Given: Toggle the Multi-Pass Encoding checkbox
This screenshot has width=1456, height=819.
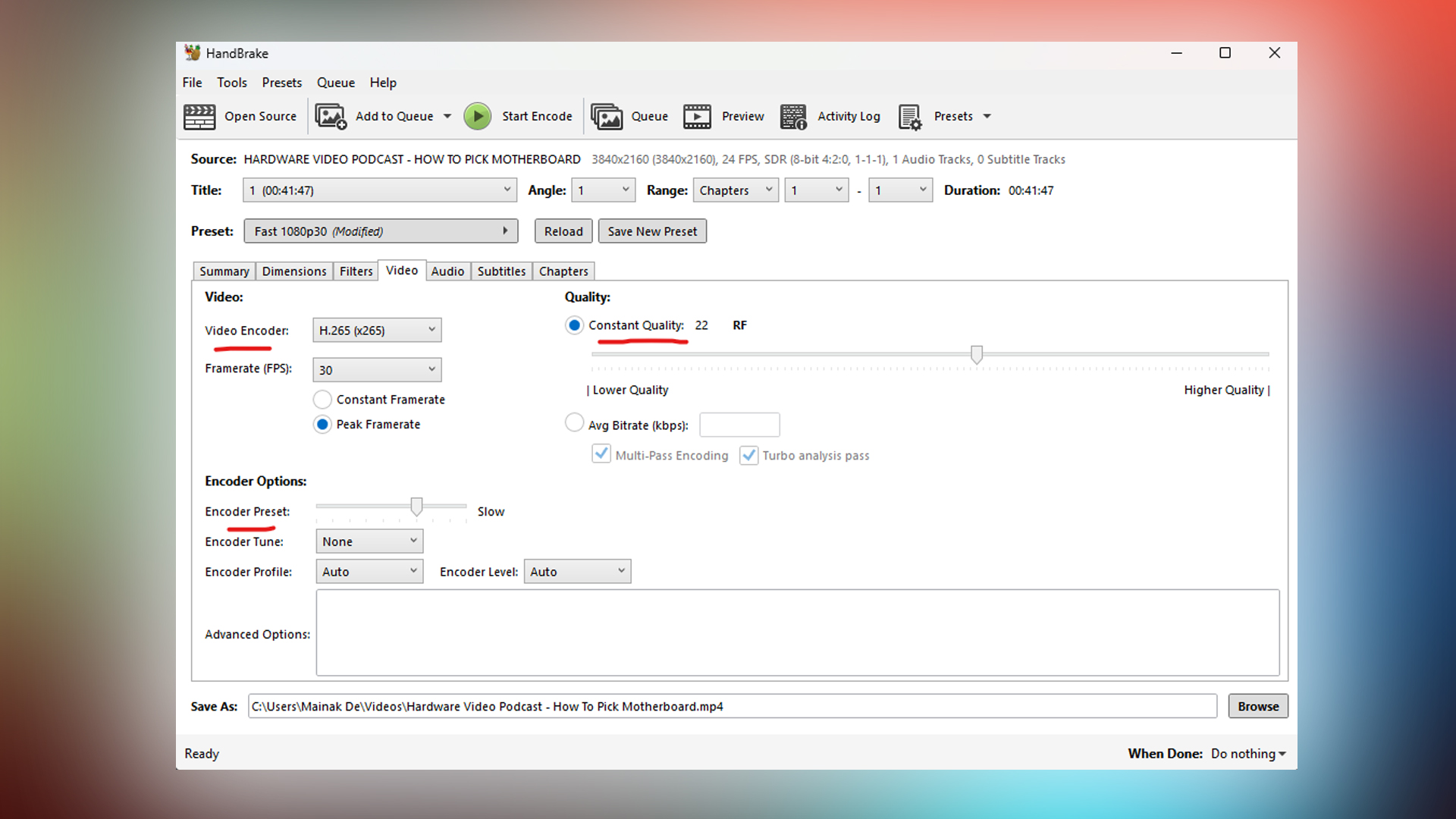Looking at the screenshot, I should [x=601, y=454].
